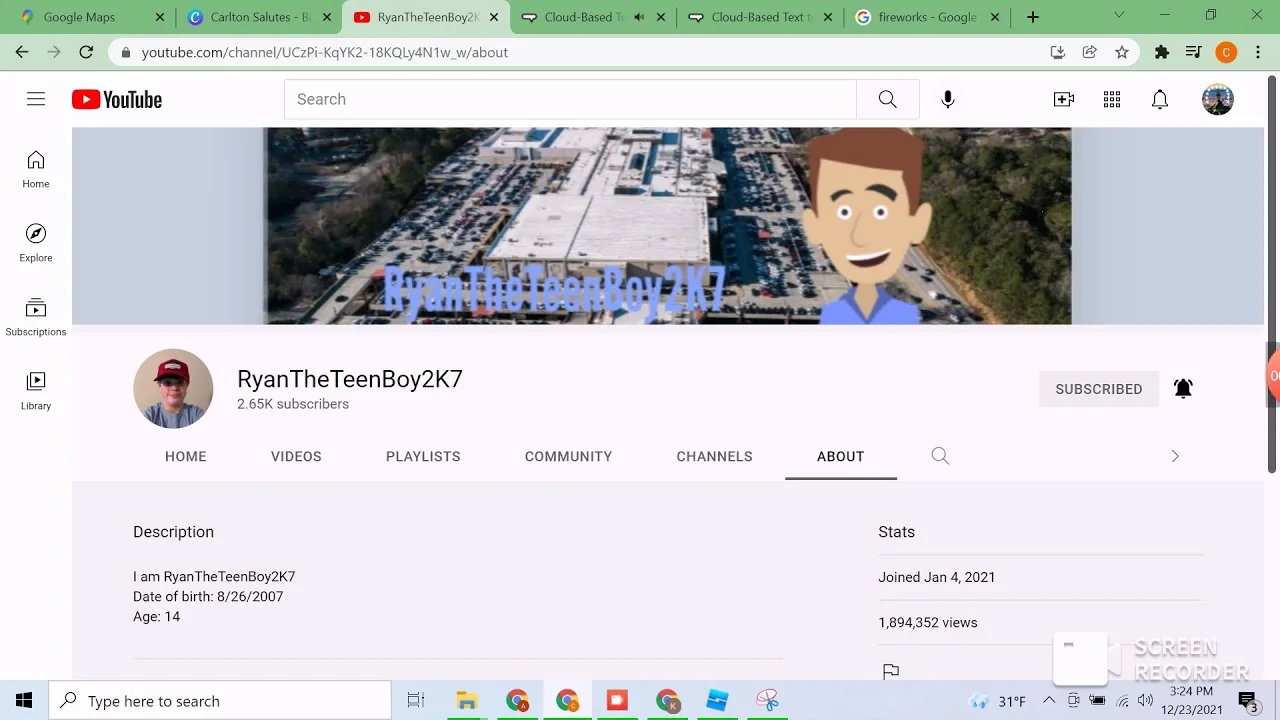Toggle channel notification bell next to Subscribed
This screenshot has height=720, width=1280.
click(1183, 389)
